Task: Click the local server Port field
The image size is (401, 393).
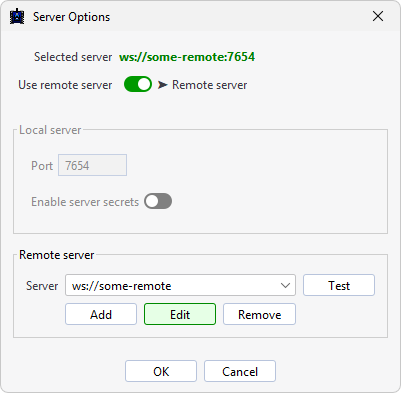Action: 92,165
